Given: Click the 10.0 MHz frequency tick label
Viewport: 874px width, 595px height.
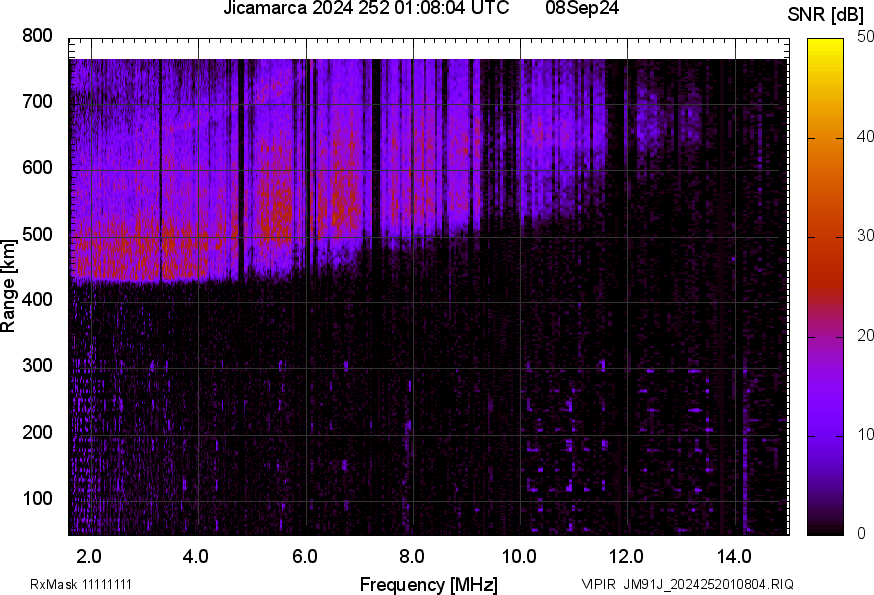Looking at the screenshot, I should coord(519,555).
